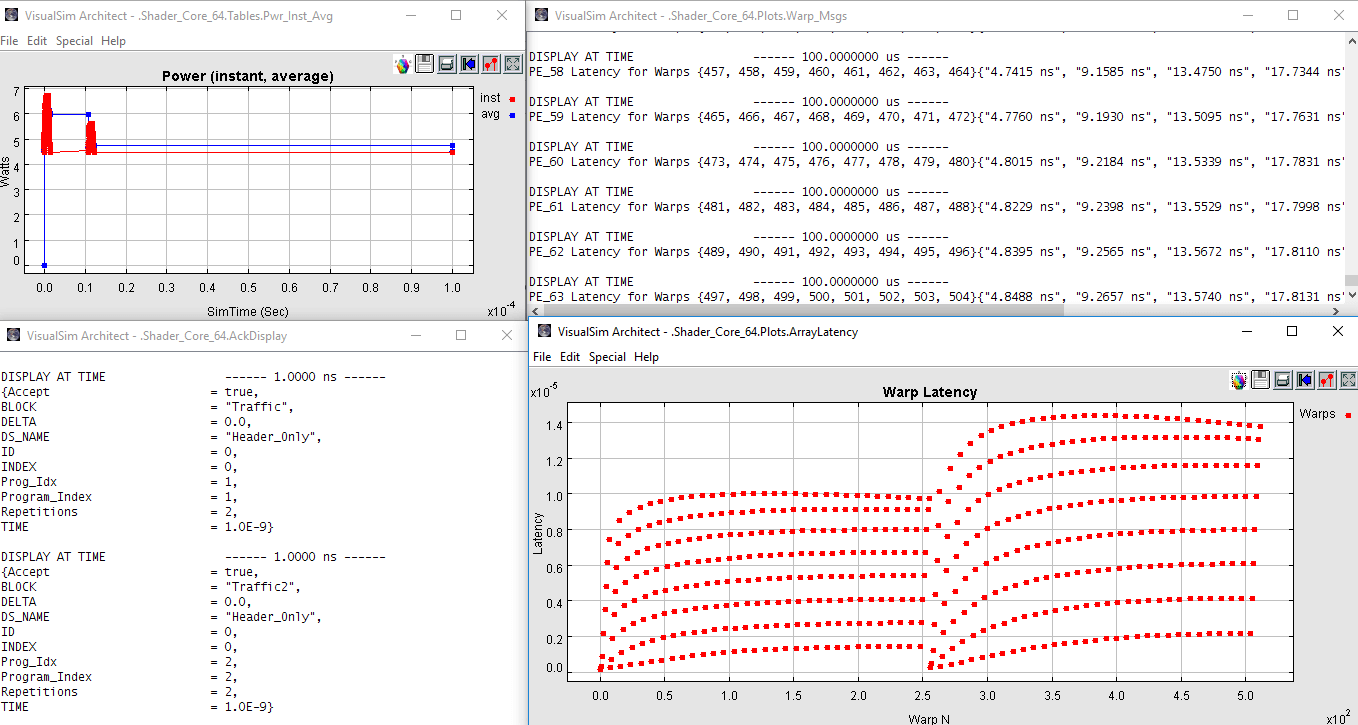Open plot format settings in Power plot
Image resolution: width=1358 pixels, height=725 pixels.
[x=491, y=64]
